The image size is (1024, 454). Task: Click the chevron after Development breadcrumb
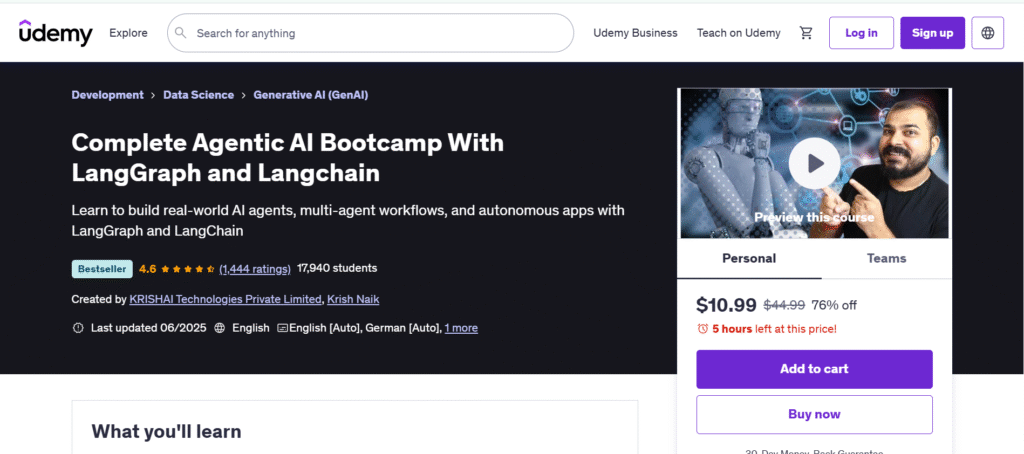pos(153,95)
